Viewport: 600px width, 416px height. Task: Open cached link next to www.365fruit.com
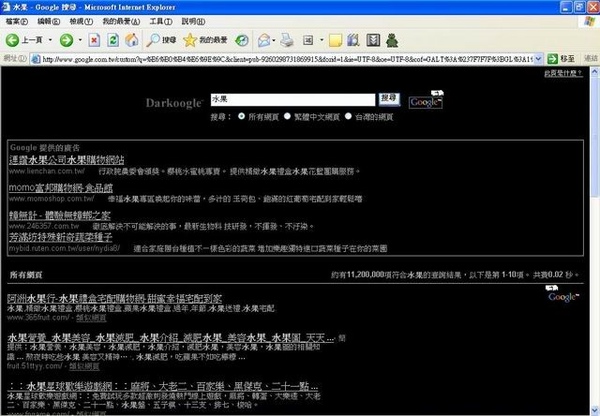click(91, 318)
